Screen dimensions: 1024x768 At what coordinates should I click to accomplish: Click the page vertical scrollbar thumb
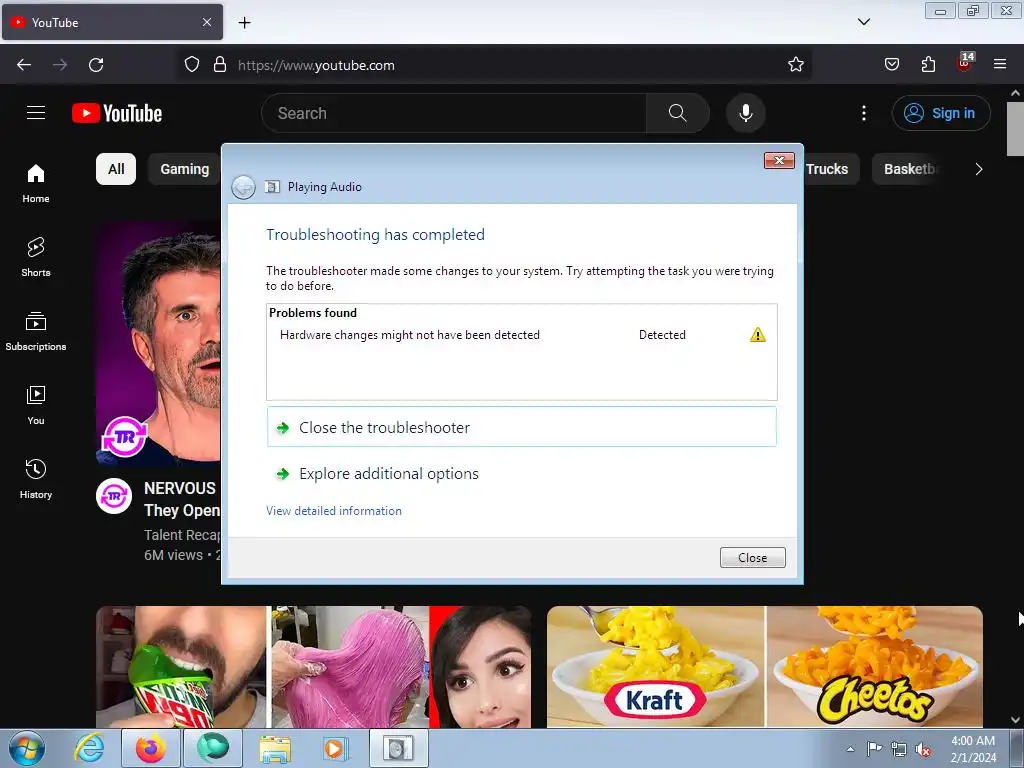1015,129
